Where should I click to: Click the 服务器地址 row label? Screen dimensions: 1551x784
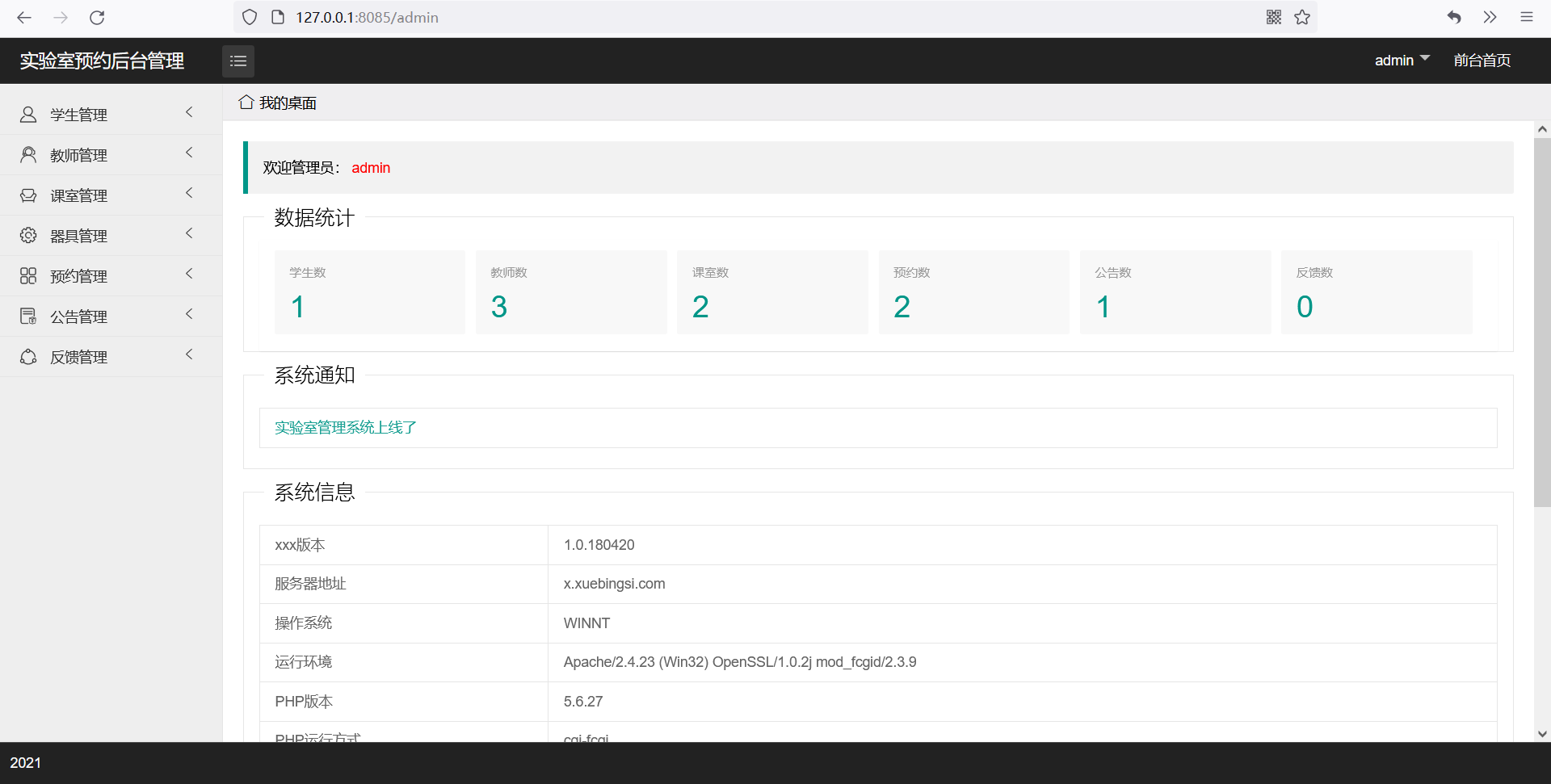pyautogui.click(x=310, y=584)
